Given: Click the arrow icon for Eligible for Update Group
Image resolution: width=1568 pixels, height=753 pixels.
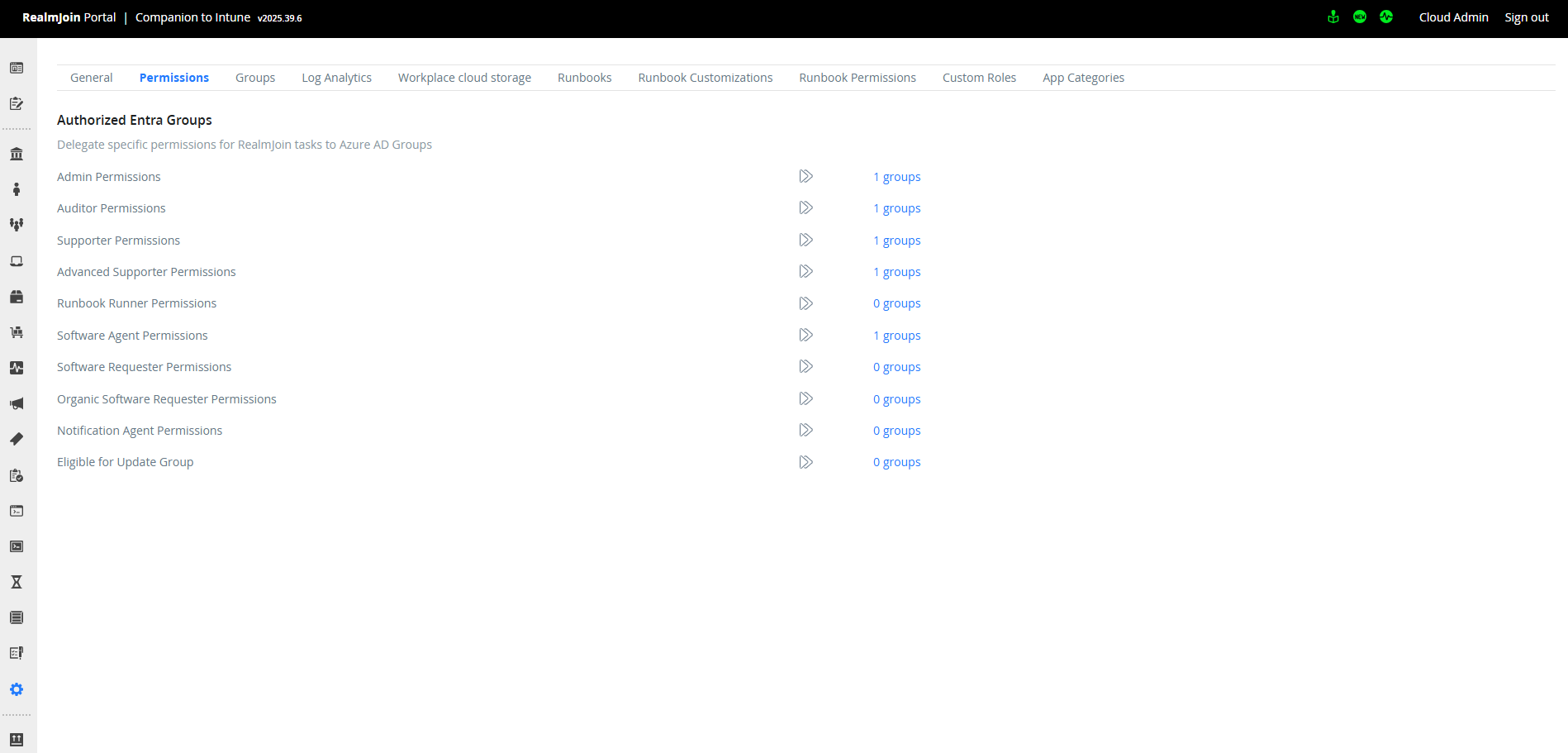Looking at the screenshot, I should click(805, 462).
